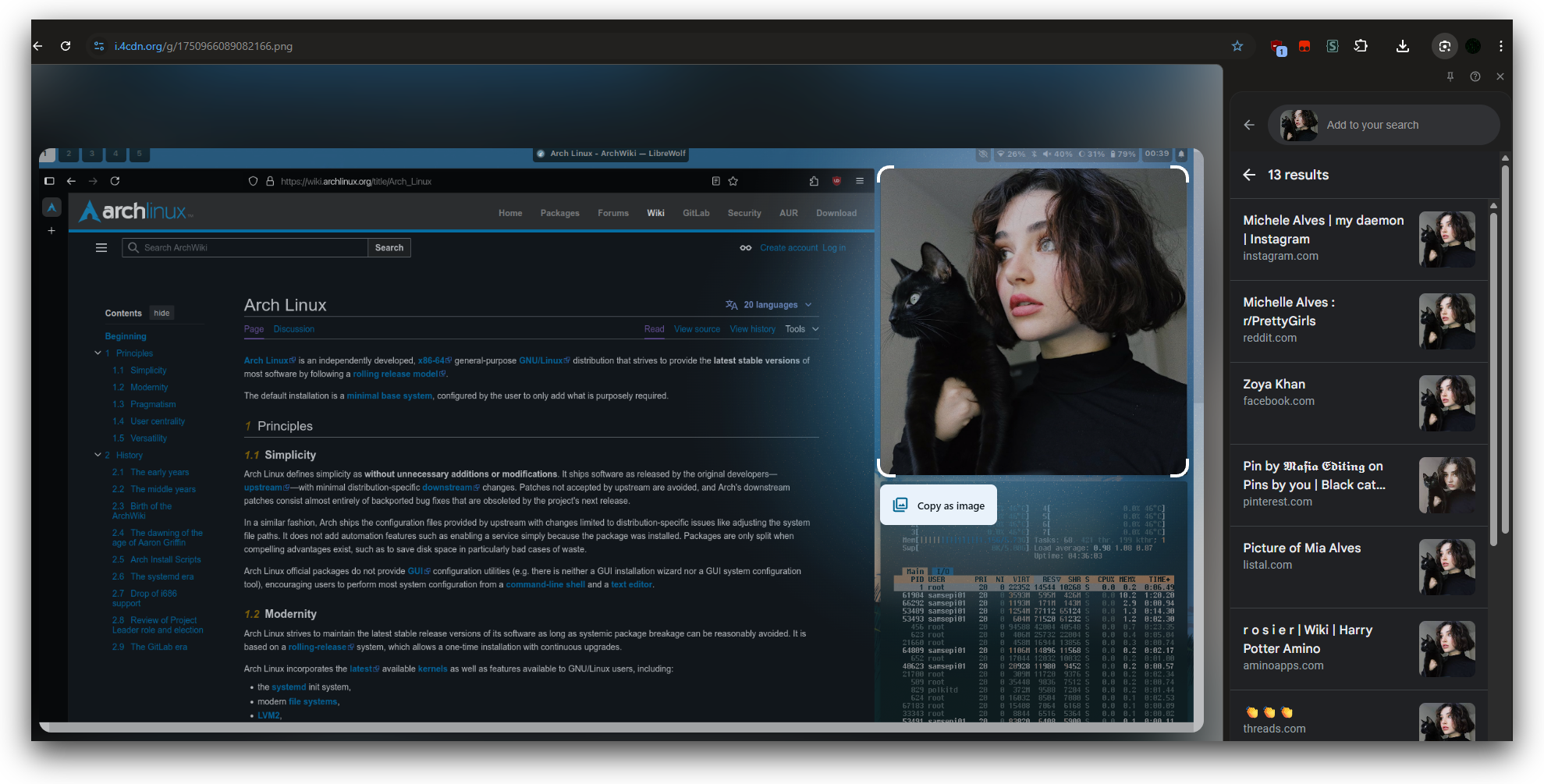Image resolution: width=1544 pixels, height=784 pixels.
Task: Switch to the Discussion tab of Arch Linux article
Action: click(293, 329)
